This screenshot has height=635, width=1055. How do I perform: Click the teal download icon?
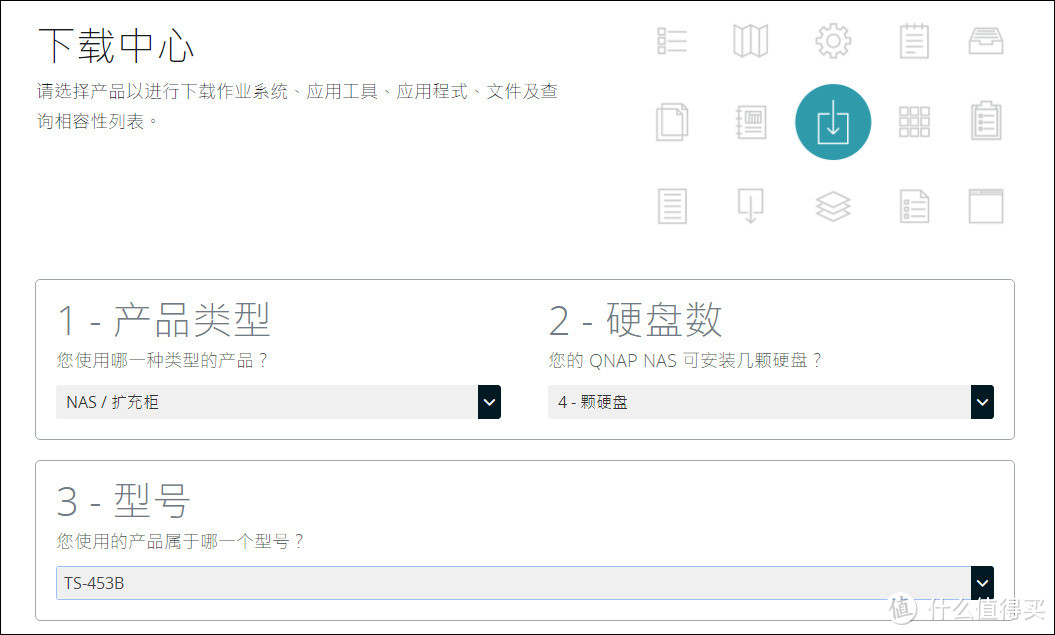pyautogui.click(x=833, y=122)
